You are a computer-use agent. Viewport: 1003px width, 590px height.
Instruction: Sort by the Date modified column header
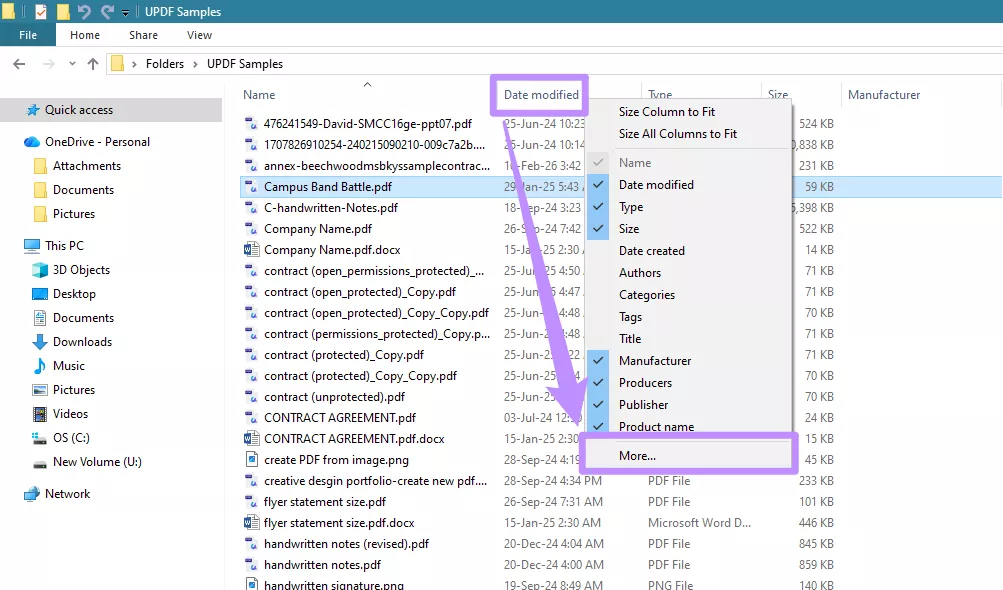coord(541,95)
